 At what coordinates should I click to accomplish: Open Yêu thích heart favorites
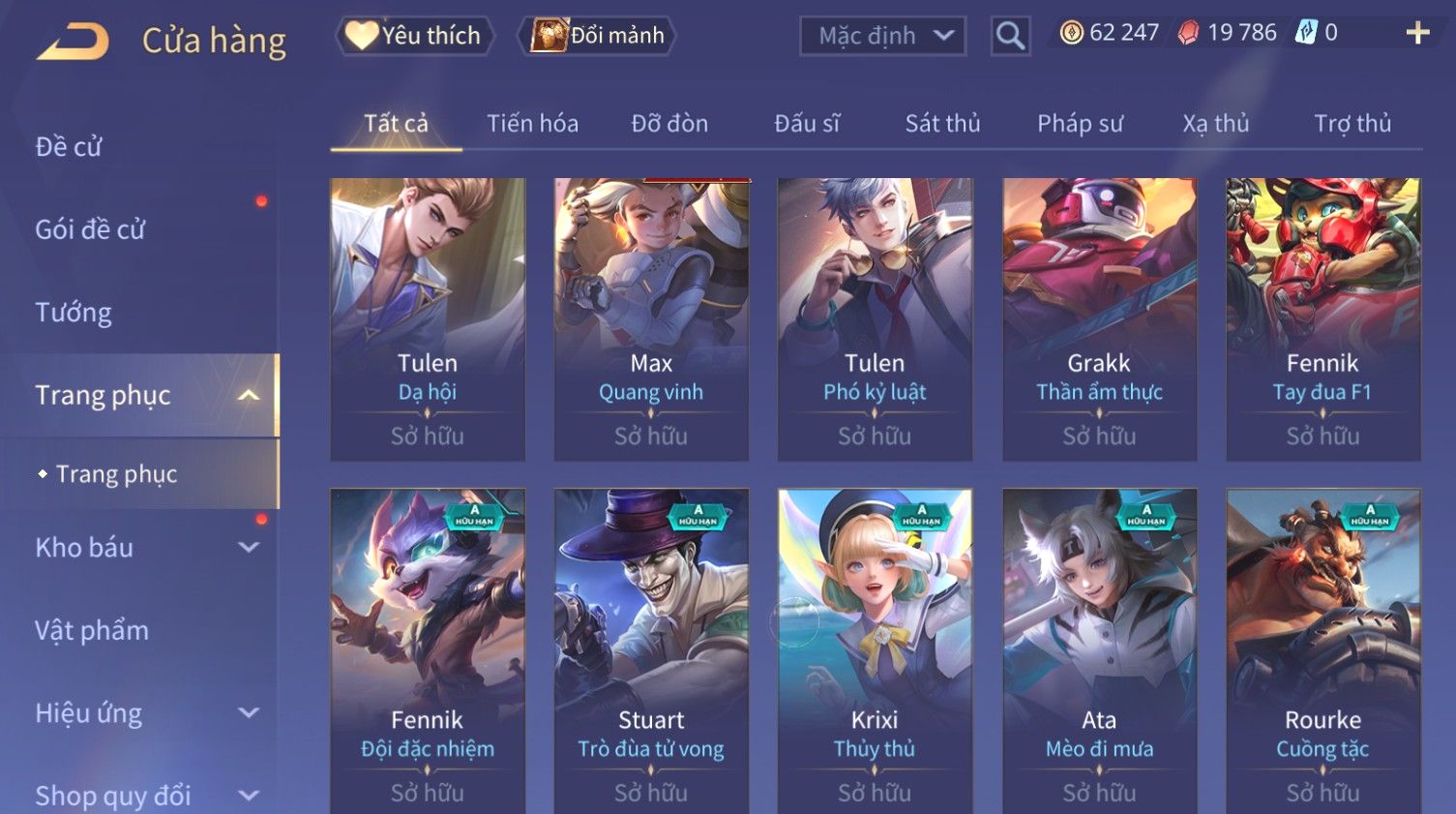[414, 36]
